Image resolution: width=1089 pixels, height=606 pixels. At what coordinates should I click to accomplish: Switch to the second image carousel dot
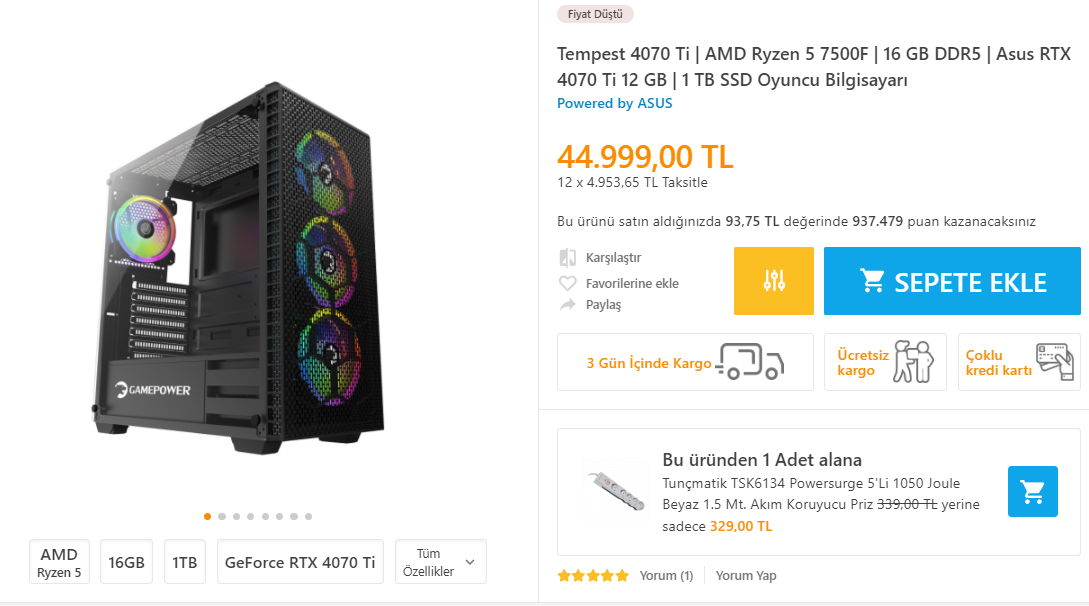[222, 517]
